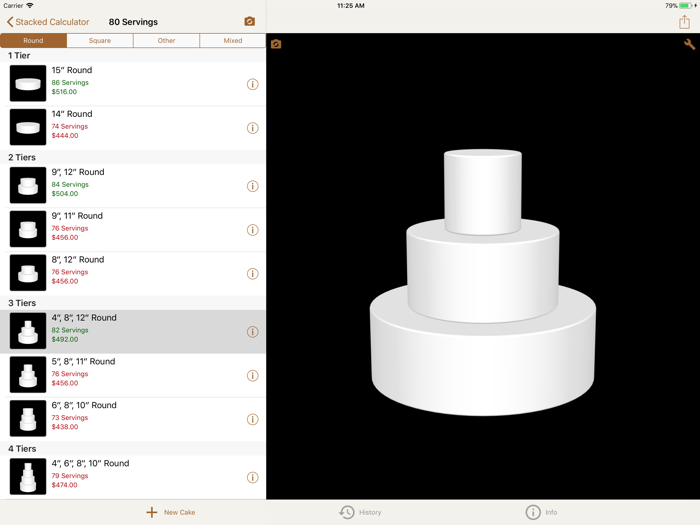Image resolution: width=700 pixels, height=525 pixels.
Task: Show info for 4", 6", 8", 10" Round cake
Action: pos(253,477)
